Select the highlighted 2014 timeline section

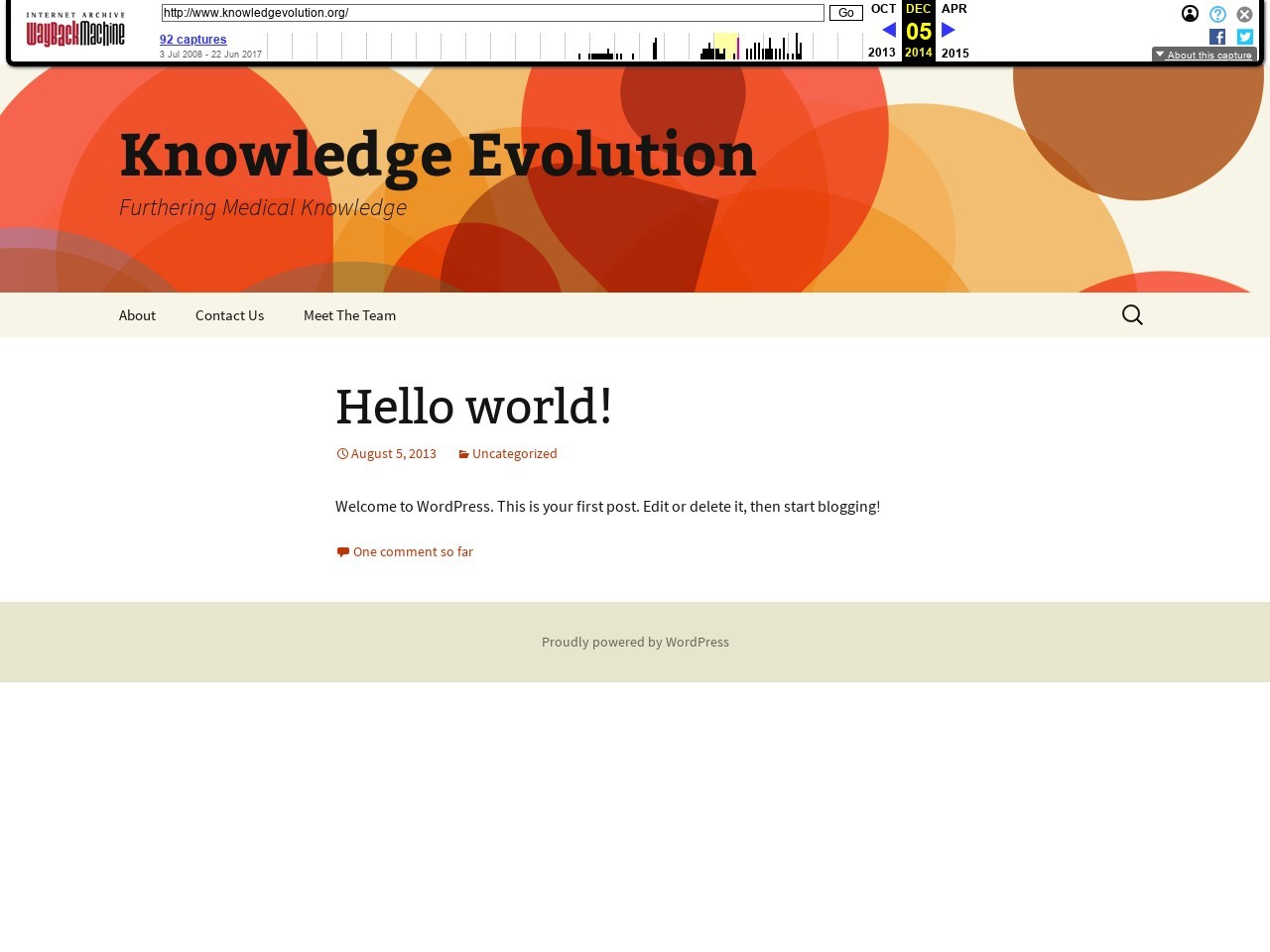coord(726,46)
